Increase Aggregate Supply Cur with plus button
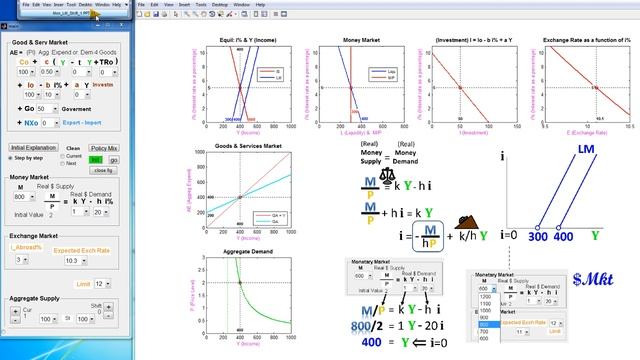640x360 pixels. click(16, 311)
